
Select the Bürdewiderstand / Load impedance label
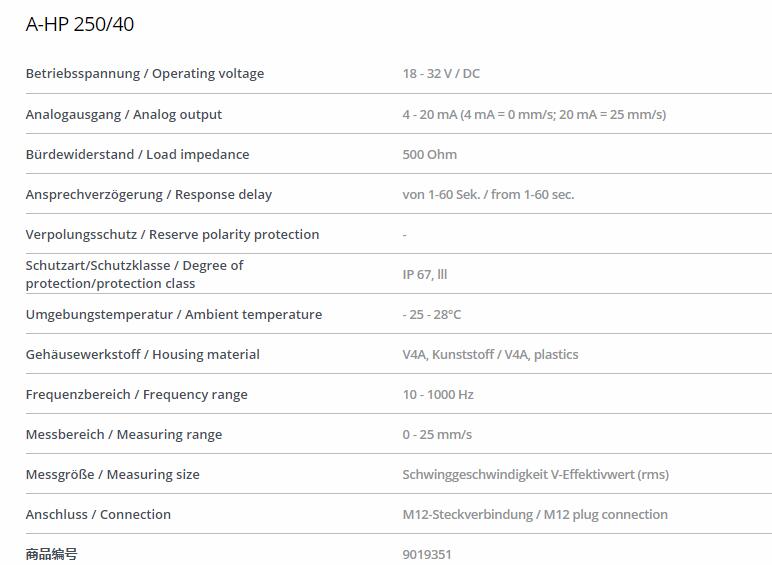pyautogui.click(x=137, y=155)
